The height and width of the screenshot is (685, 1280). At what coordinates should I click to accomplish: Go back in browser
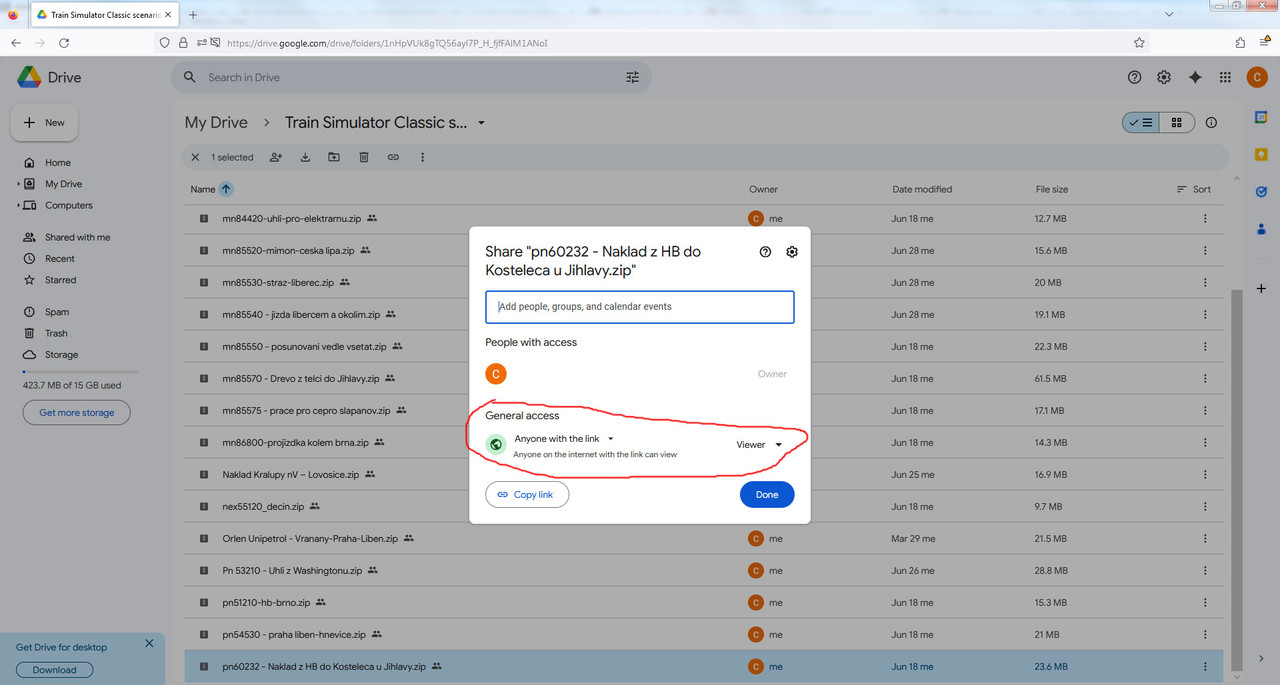coord(16,43)
